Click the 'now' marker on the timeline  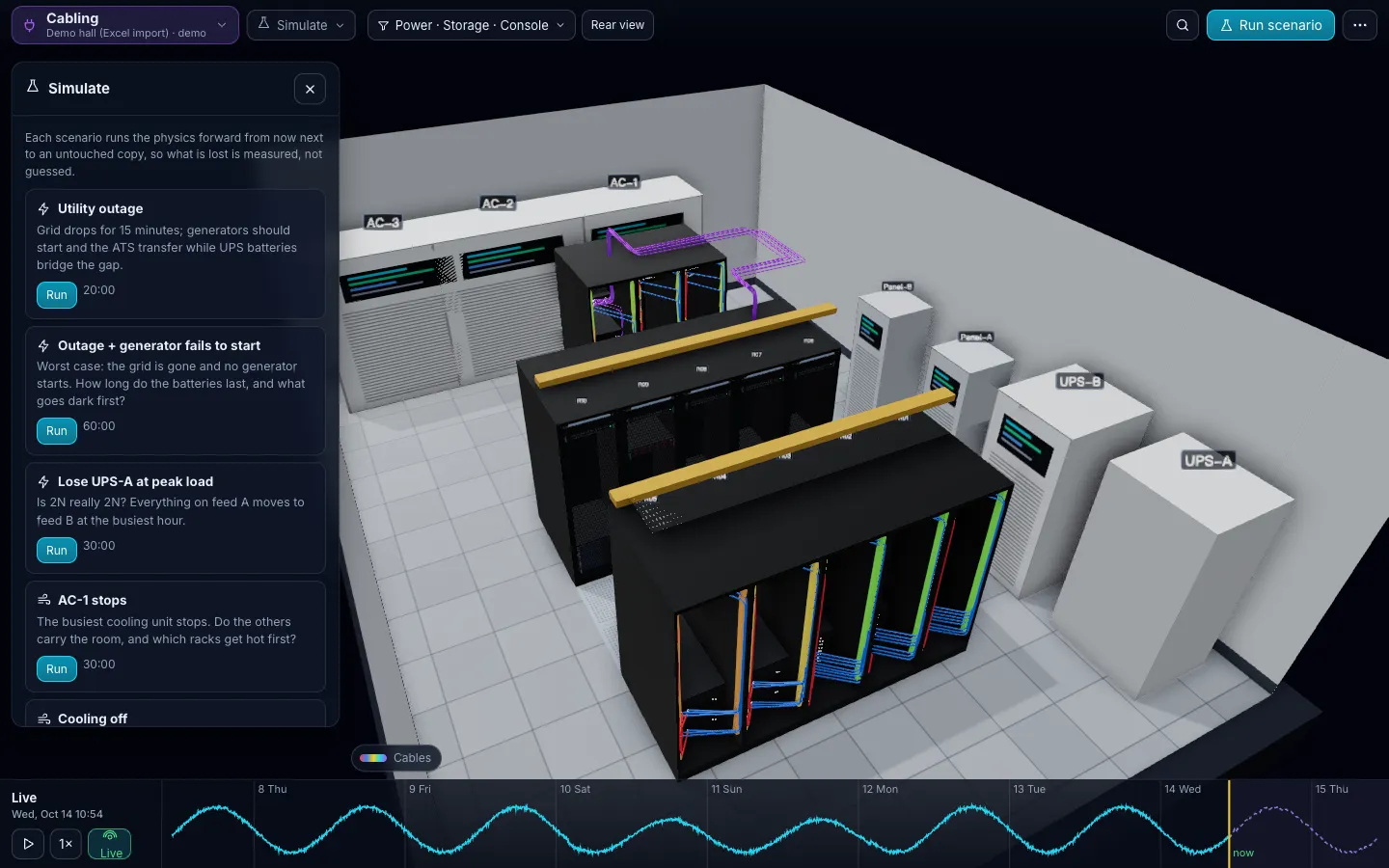pos(1242,853)
